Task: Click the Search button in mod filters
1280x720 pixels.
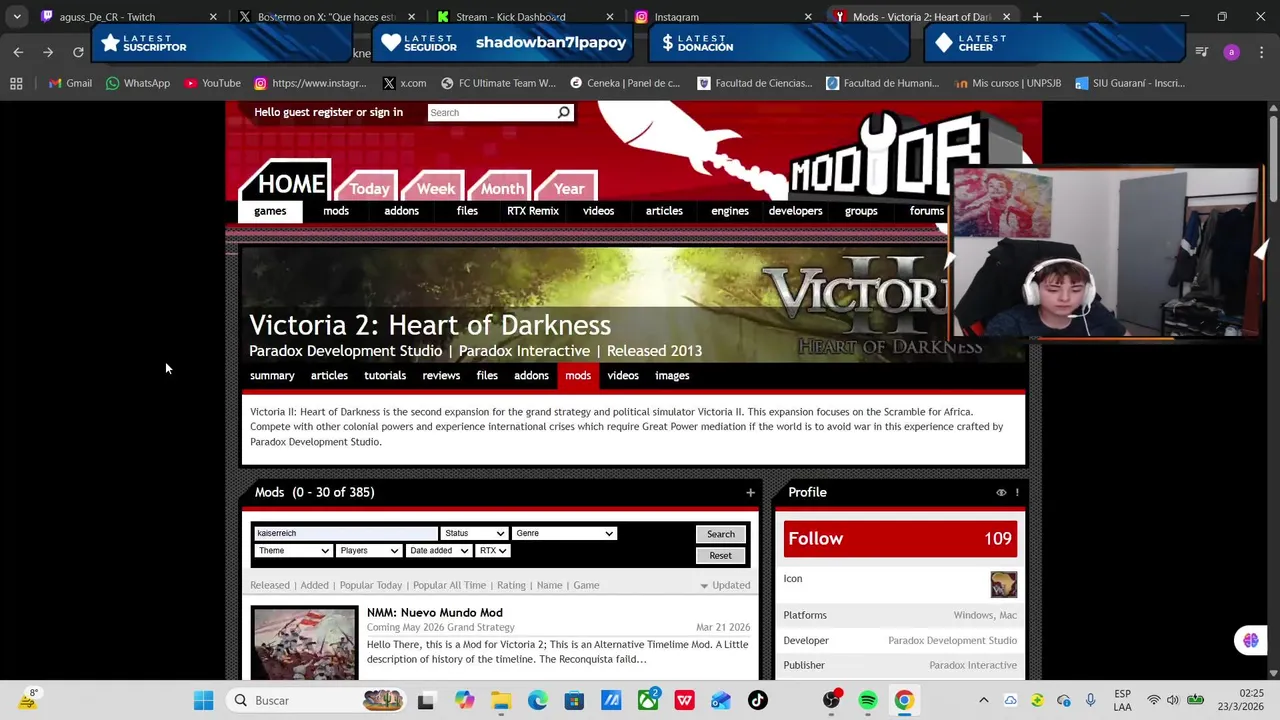Action: [721, 534]
